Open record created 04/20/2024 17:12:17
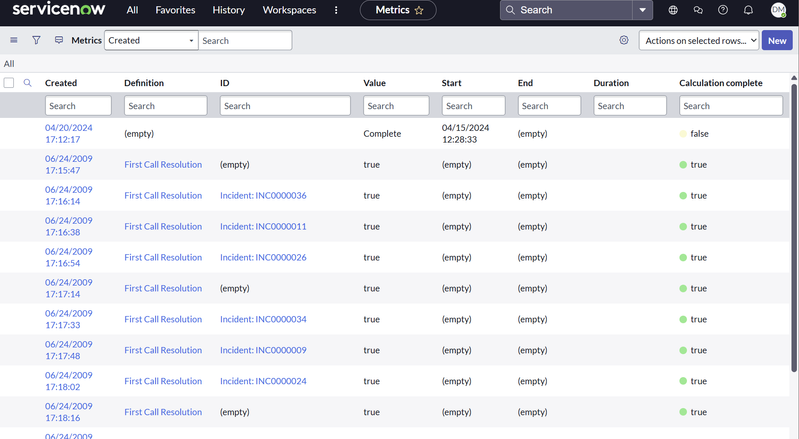 (69, 133)
